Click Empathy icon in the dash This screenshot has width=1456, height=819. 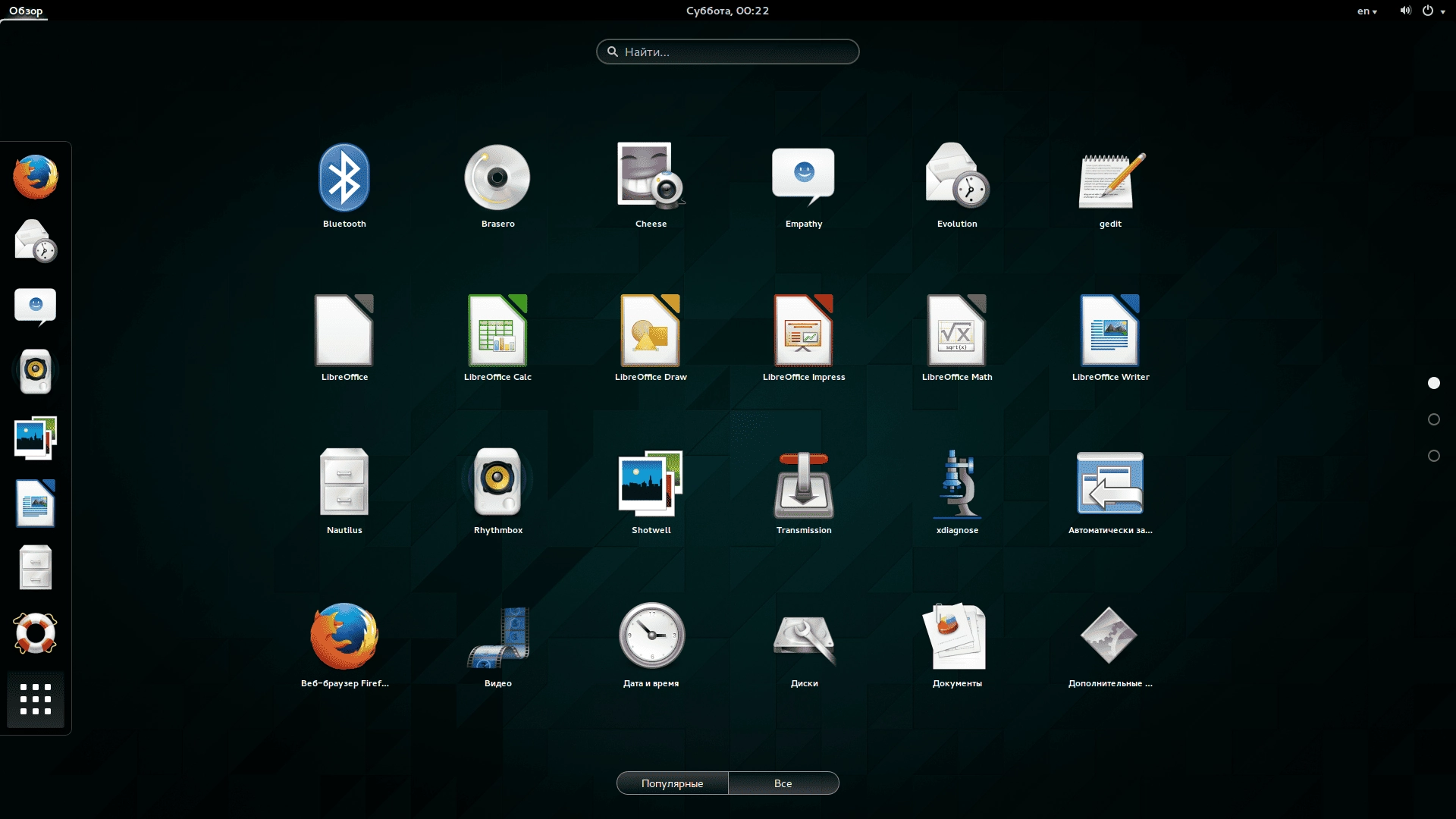[36, 306]
